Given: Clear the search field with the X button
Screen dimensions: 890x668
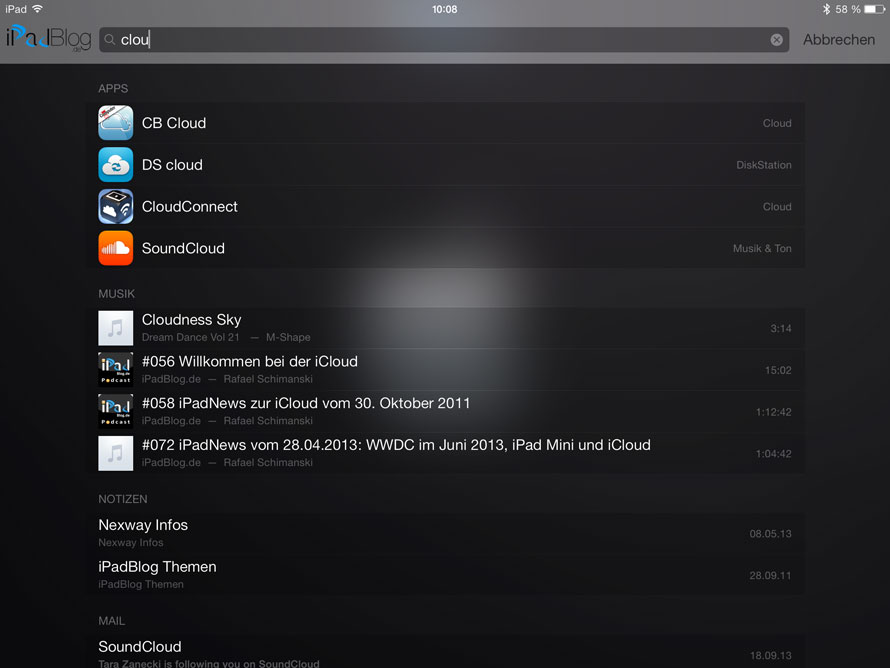Looking at the screenshot, I should (776, 40).
